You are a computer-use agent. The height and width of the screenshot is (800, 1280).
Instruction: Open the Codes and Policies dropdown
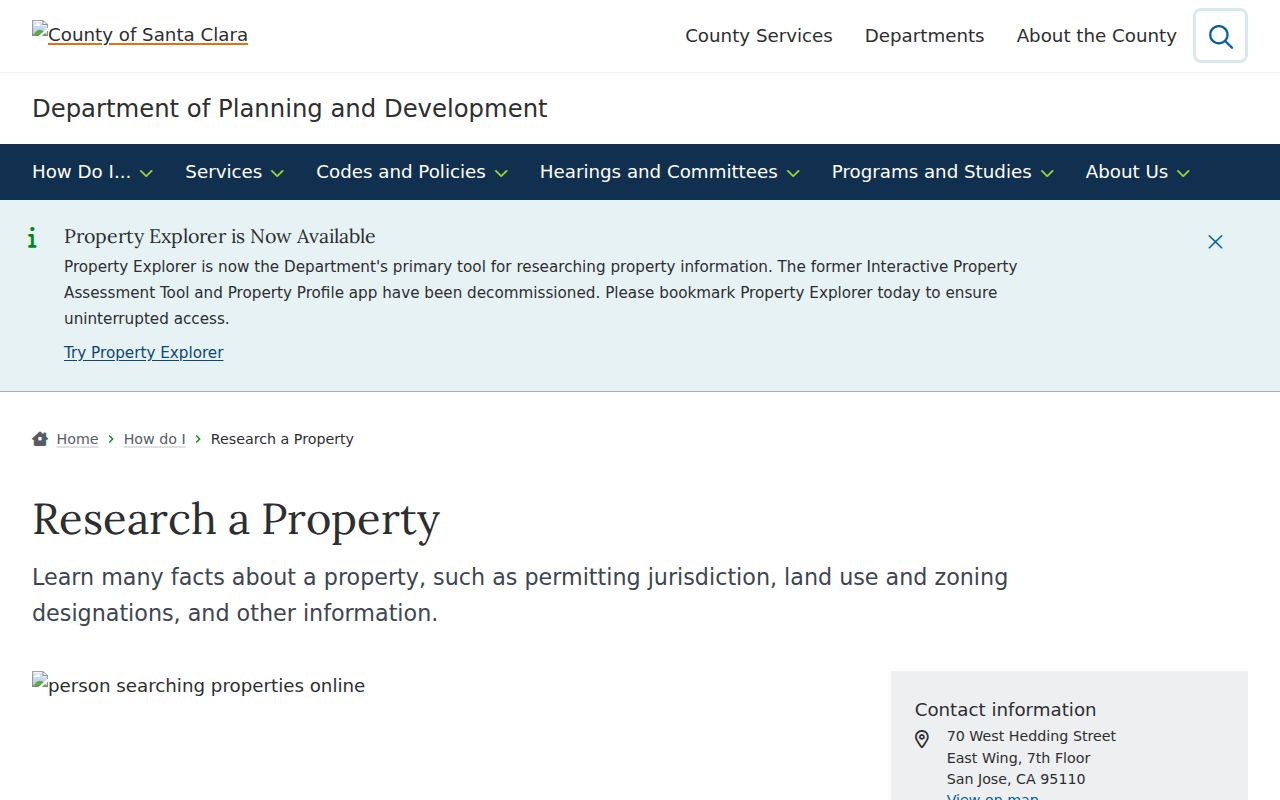(412, 172)
